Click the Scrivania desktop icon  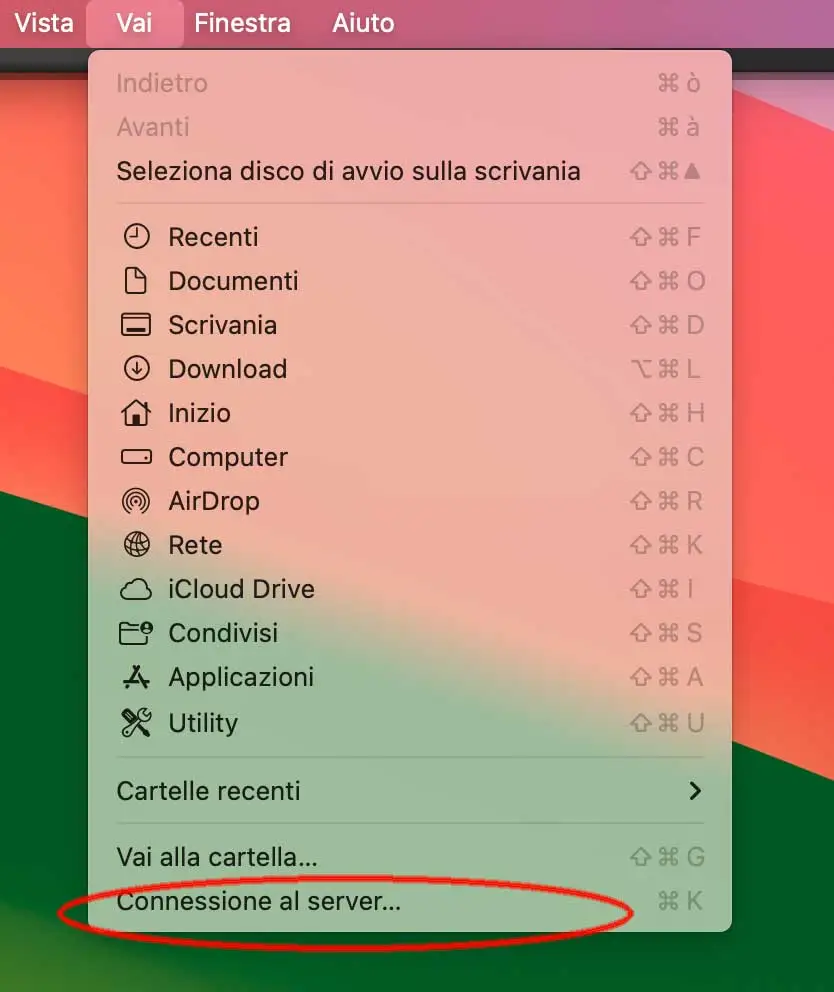tap(136, 325)
